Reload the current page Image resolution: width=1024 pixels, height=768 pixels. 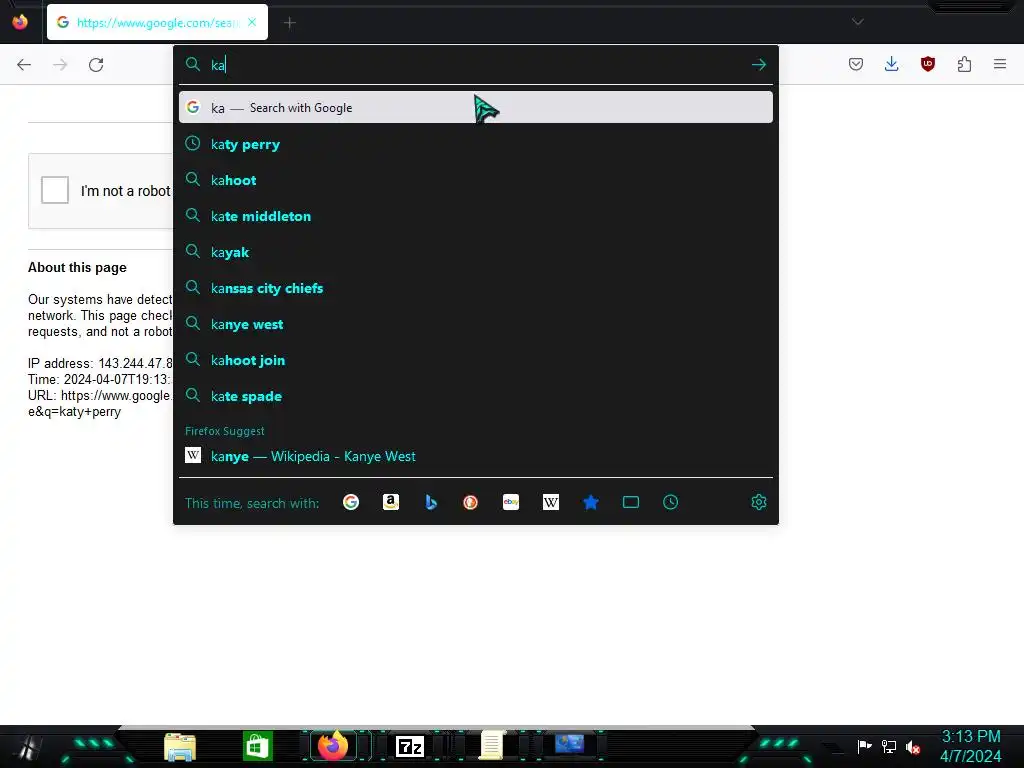(96, 65)
